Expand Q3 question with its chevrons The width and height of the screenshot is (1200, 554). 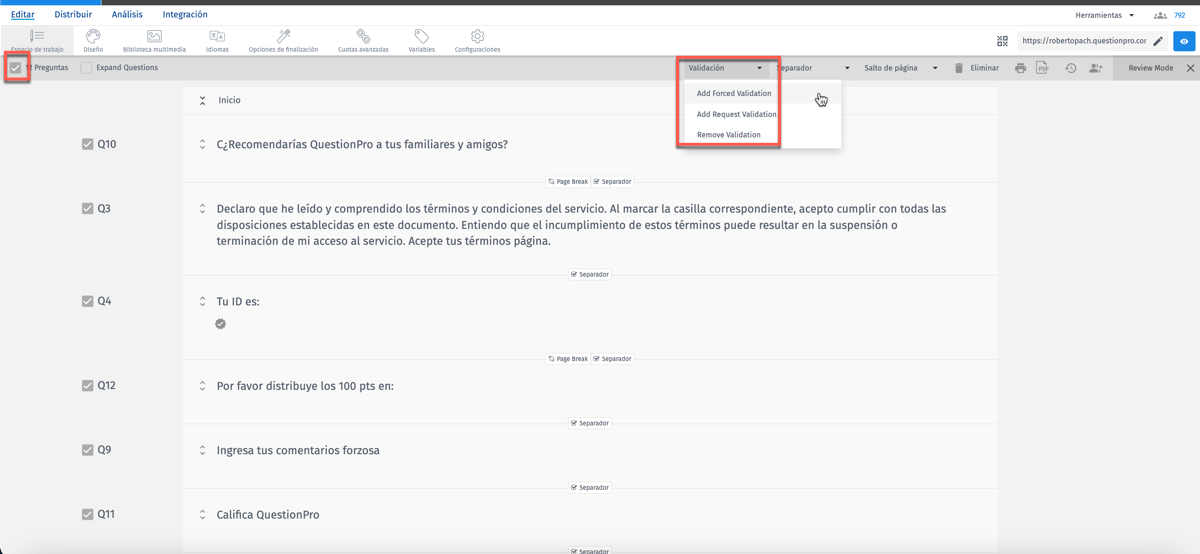[202, 209]
